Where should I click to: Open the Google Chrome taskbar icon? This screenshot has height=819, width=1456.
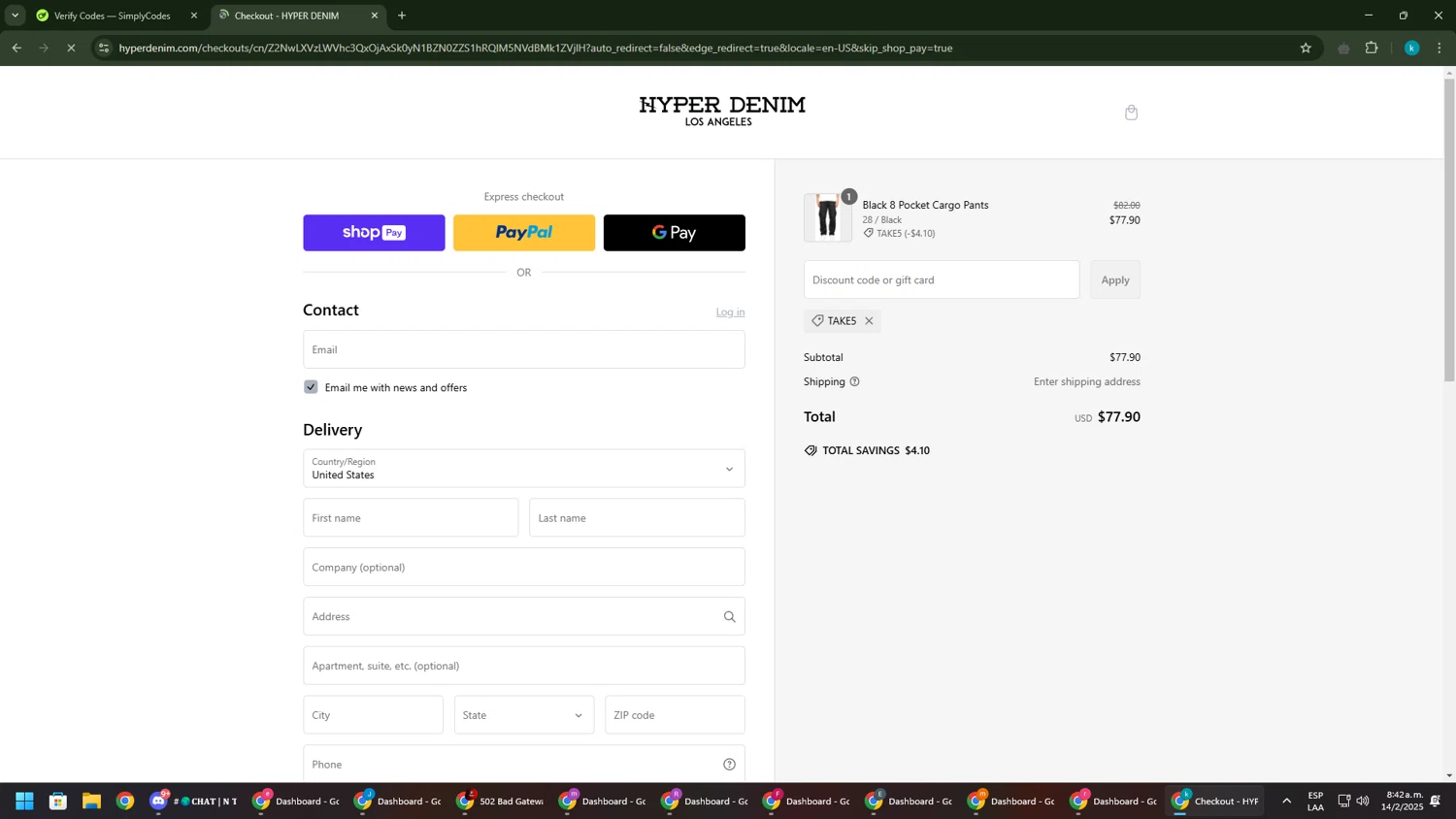tap(125, 801)
